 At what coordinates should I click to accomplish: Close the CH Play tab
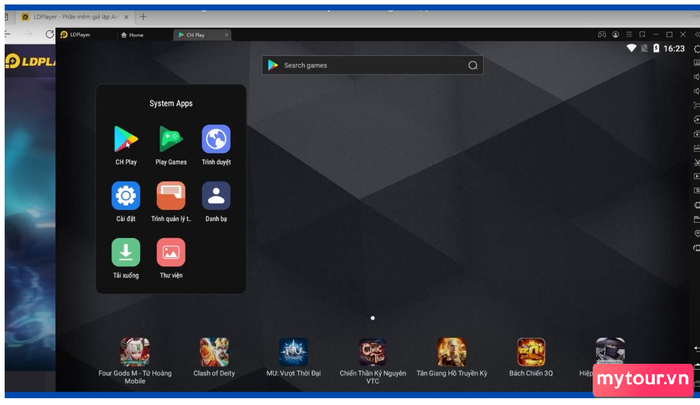coord(226,35)
